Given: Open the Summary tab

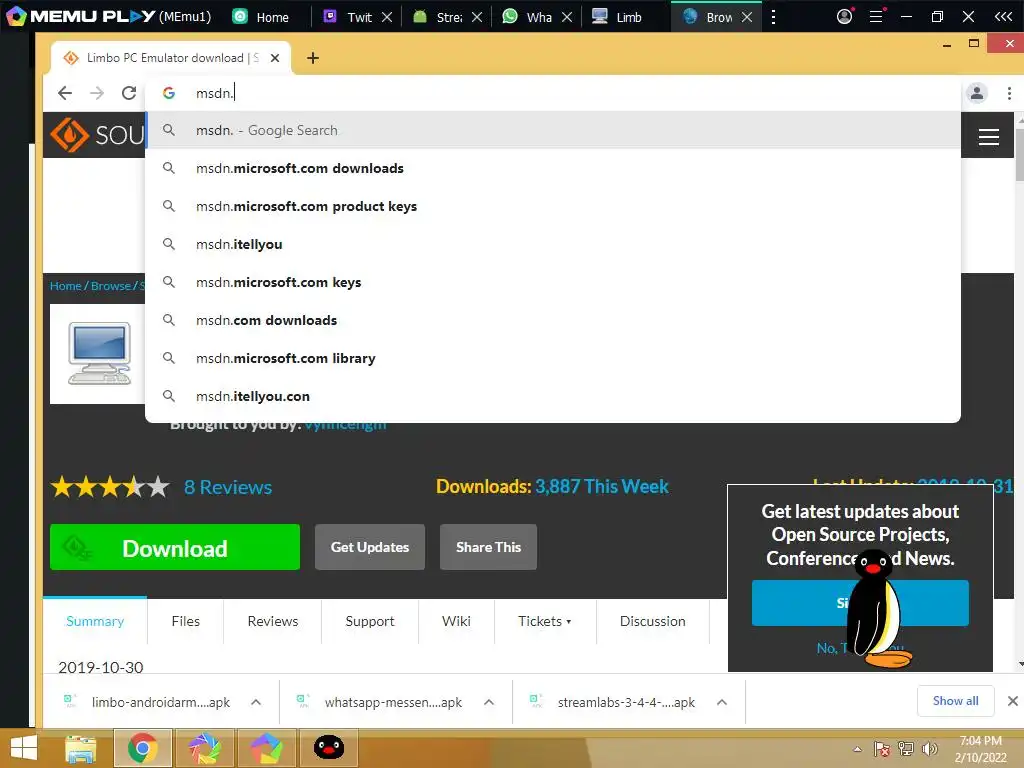Looking at the screenshot, I should tap(95, 621).
